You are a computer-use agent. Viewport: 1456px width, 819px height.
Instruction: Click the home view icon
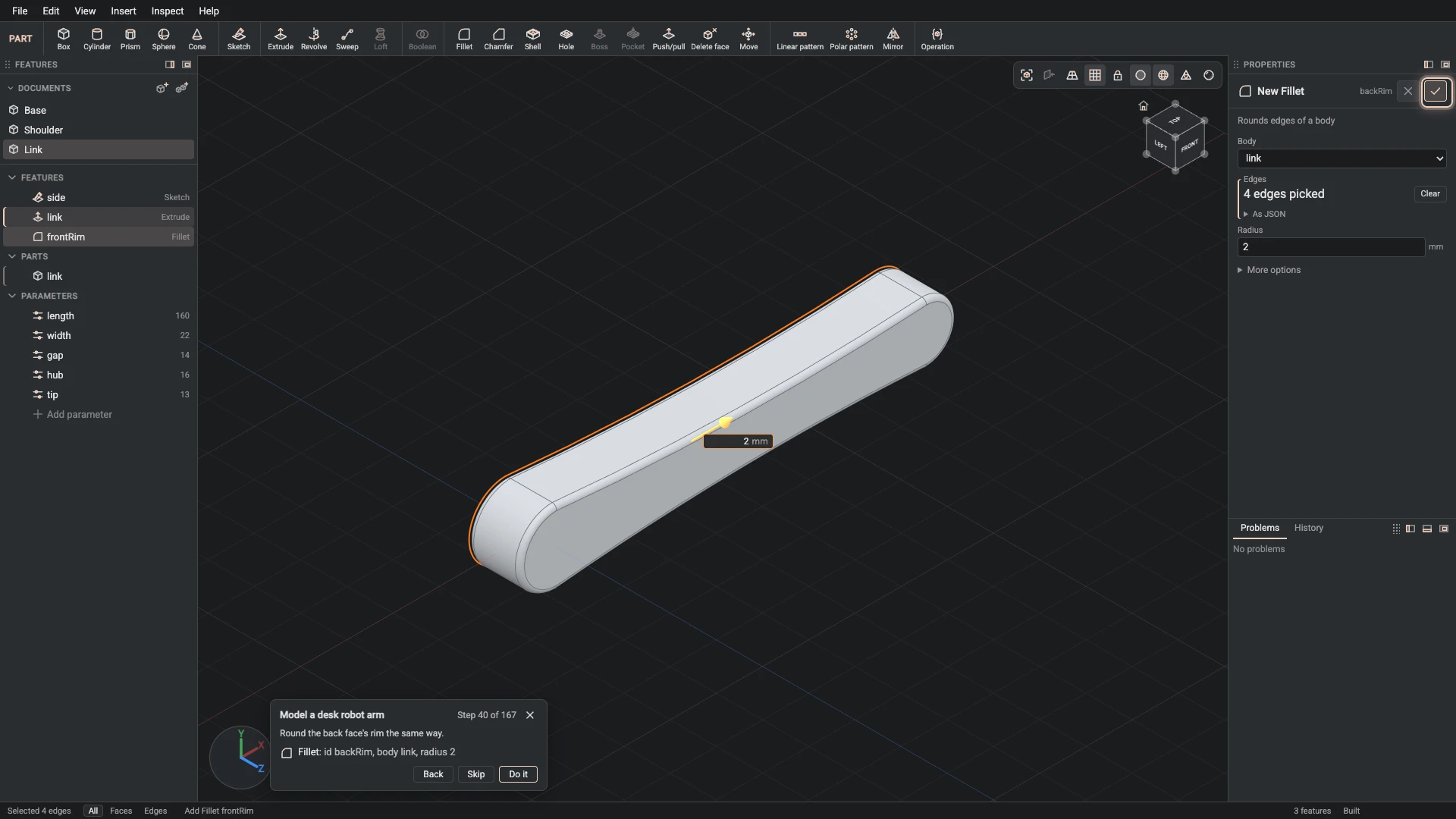coord(1144,105)
